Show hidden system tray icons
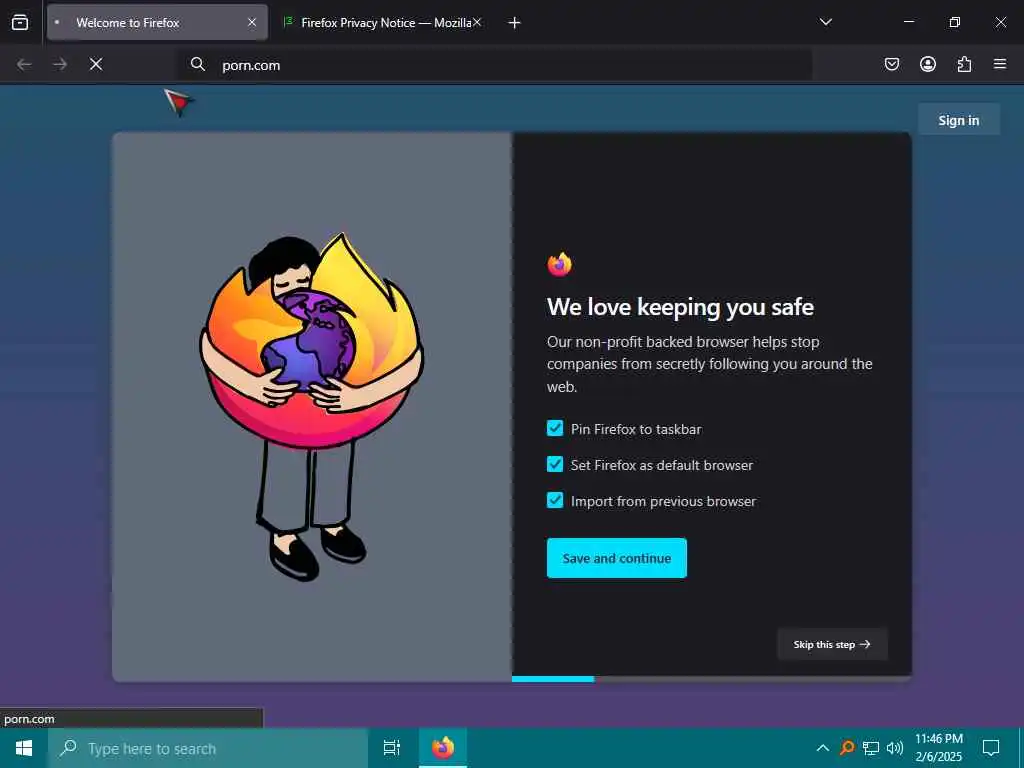 (823, 748)
